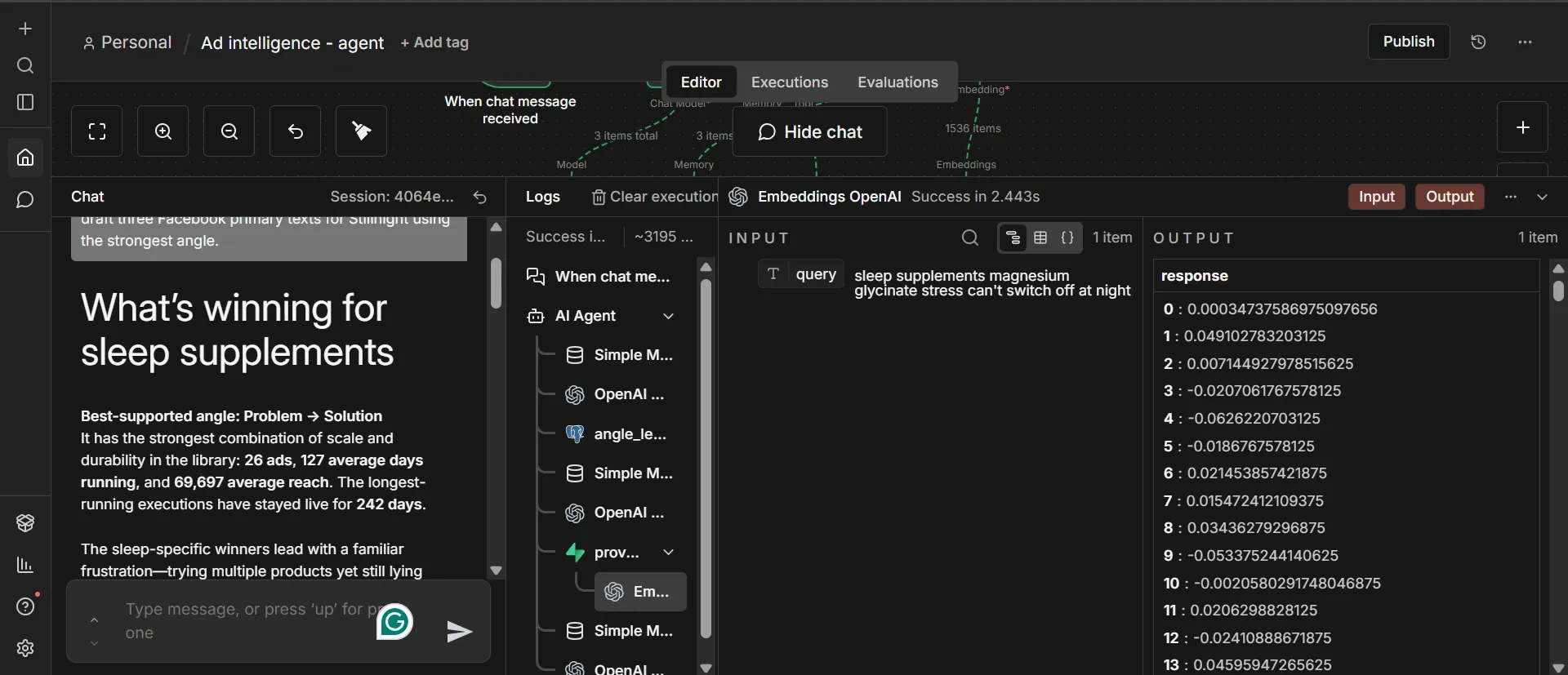Switch input view to JSON mode
The image size is (1568, 675).
[1067, 238]
